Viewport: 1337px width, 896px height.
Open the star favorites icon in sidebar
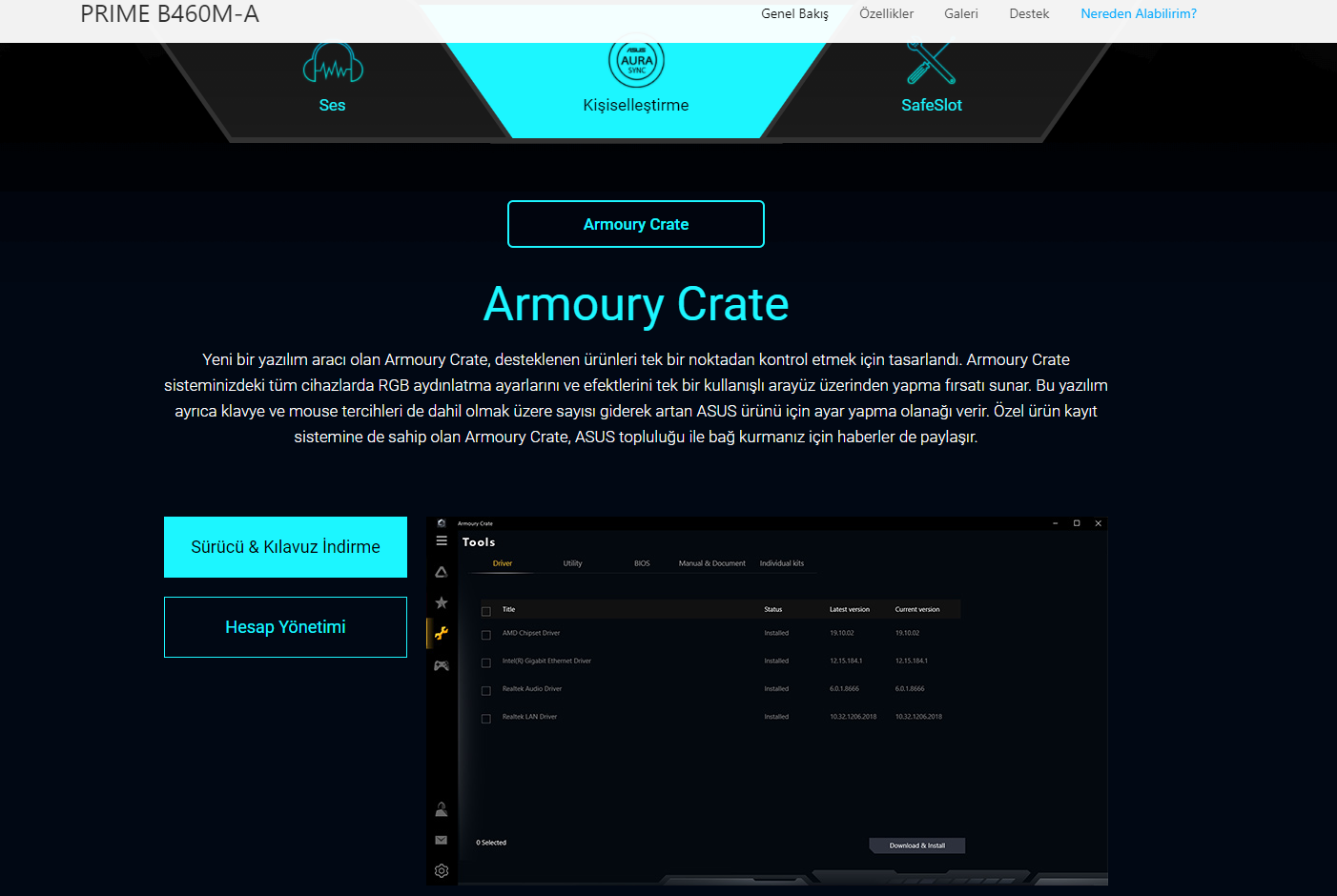(442, 602)
